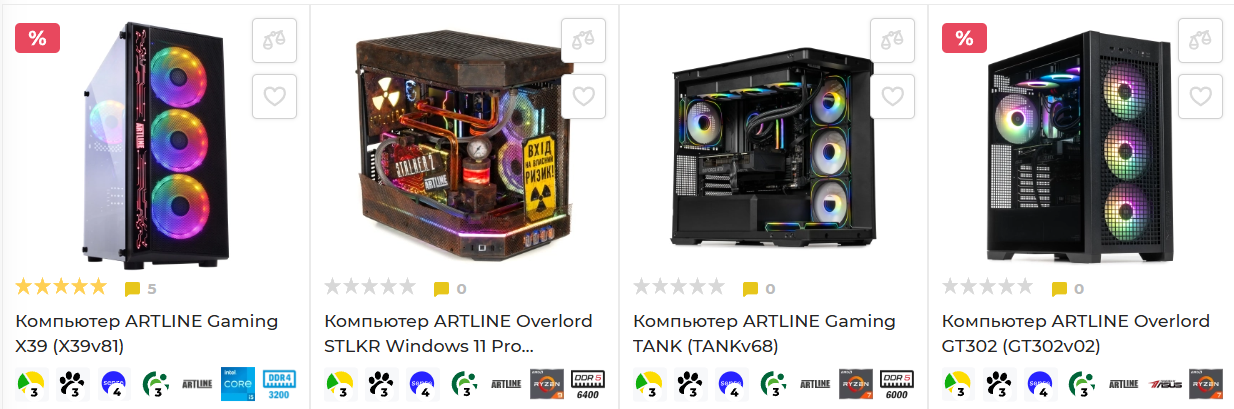This screenshot has width=1234, height=409.
Task: Compare the Overlord STLKR computer
Action: pos(583,40)
